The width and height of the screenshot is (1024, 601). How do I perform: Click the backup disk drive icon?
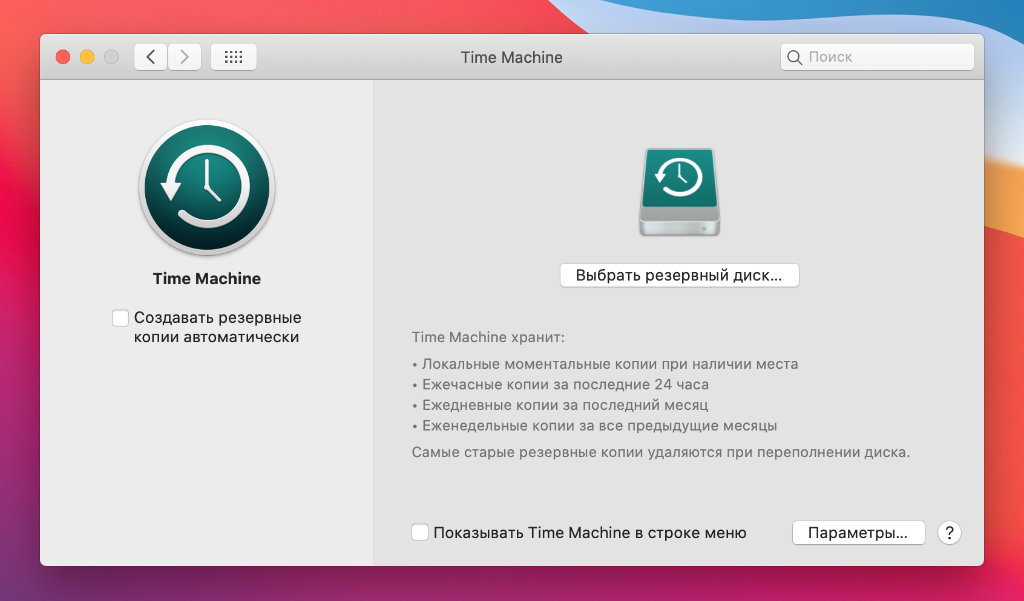[679, 192]
